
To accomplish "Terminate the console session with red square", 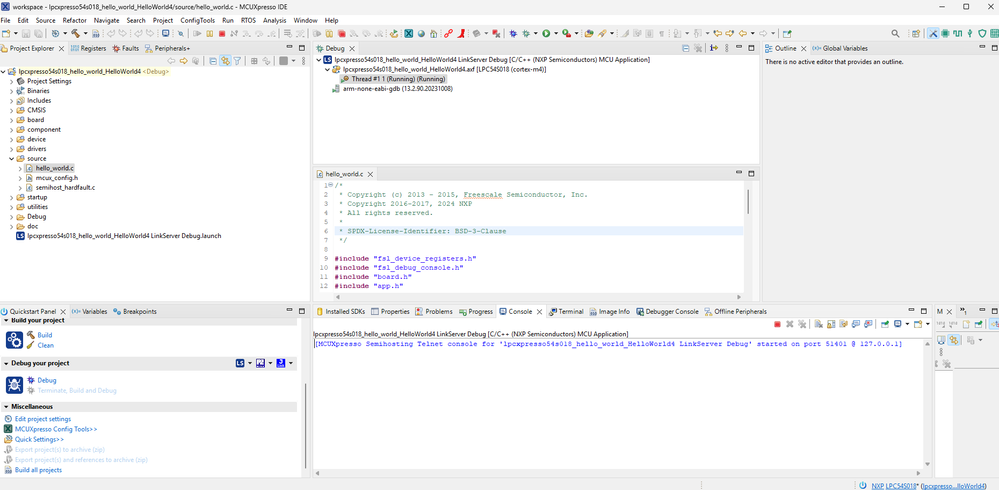I will (x=777, y=324).
